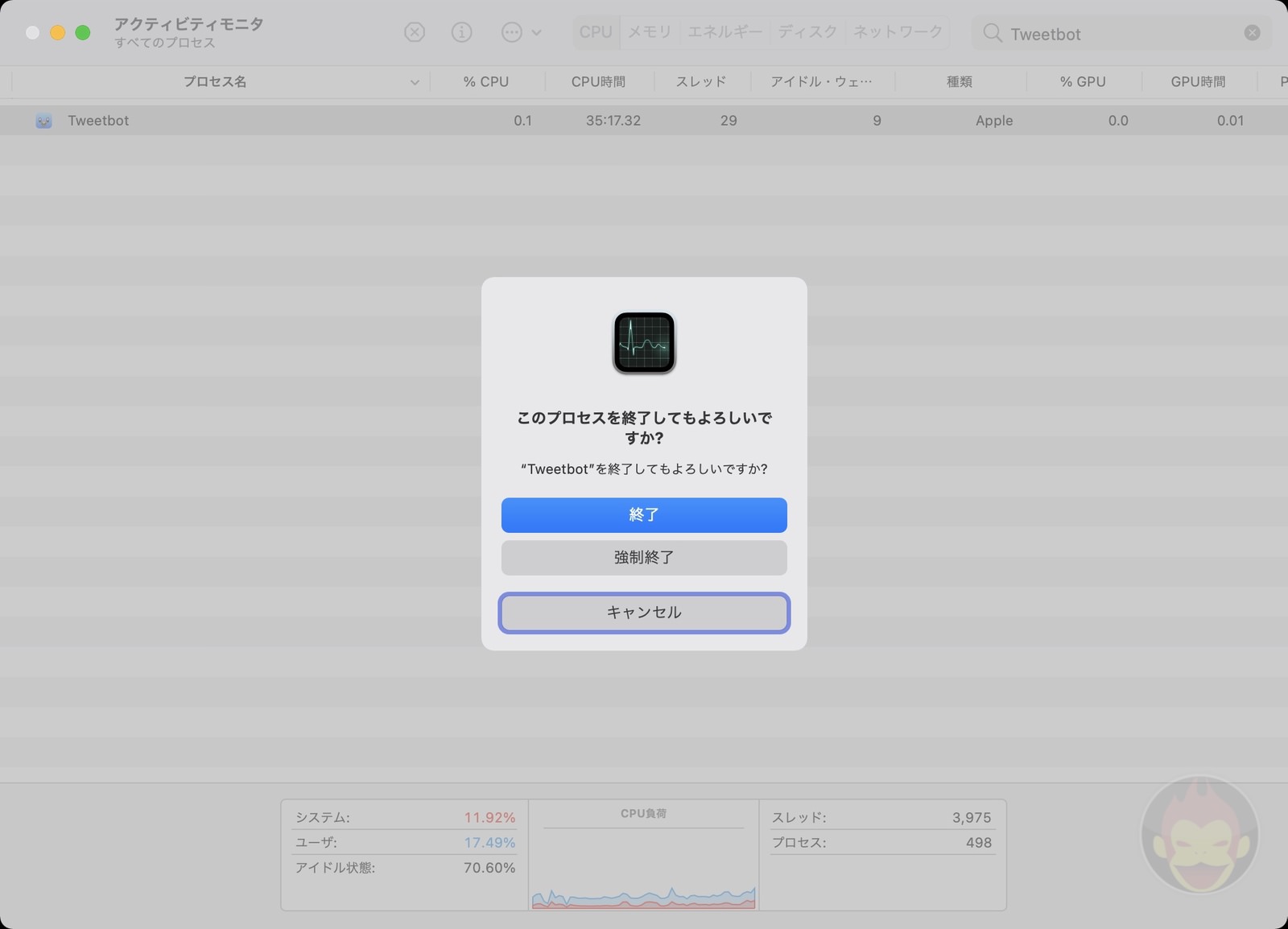Switch to the エネルギー tab

[x=724, y=32]
